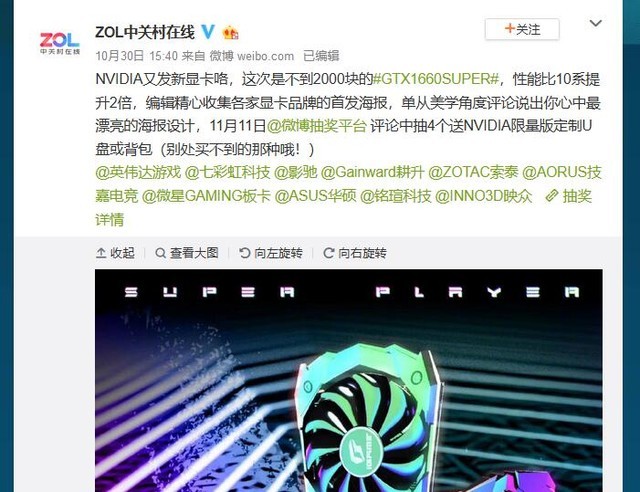640x492 pixels.
Task: Collapse the image with 收起
Action: coord(115,253)
